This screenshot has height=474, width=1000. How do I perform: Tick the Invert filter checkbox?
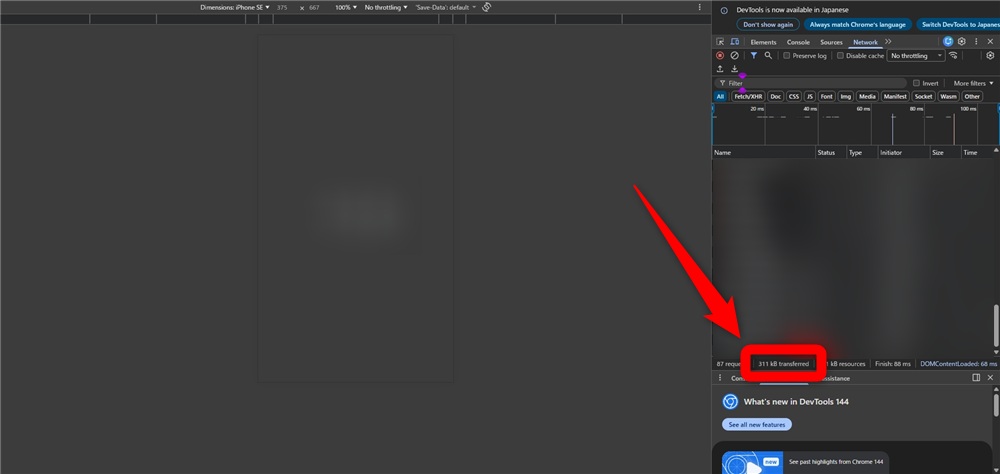[917, 83]
